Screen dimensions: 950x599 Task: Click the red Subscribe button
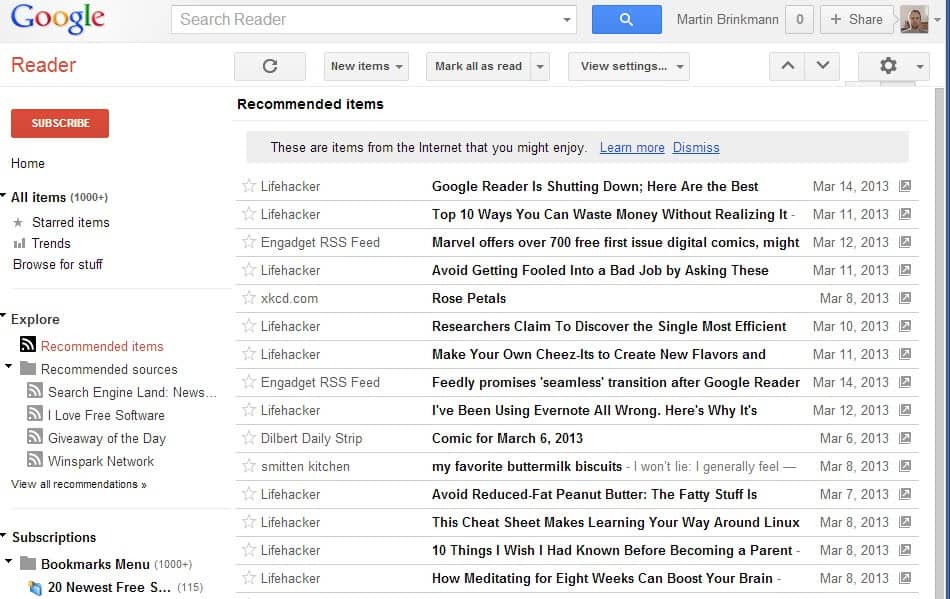[59, 123]
